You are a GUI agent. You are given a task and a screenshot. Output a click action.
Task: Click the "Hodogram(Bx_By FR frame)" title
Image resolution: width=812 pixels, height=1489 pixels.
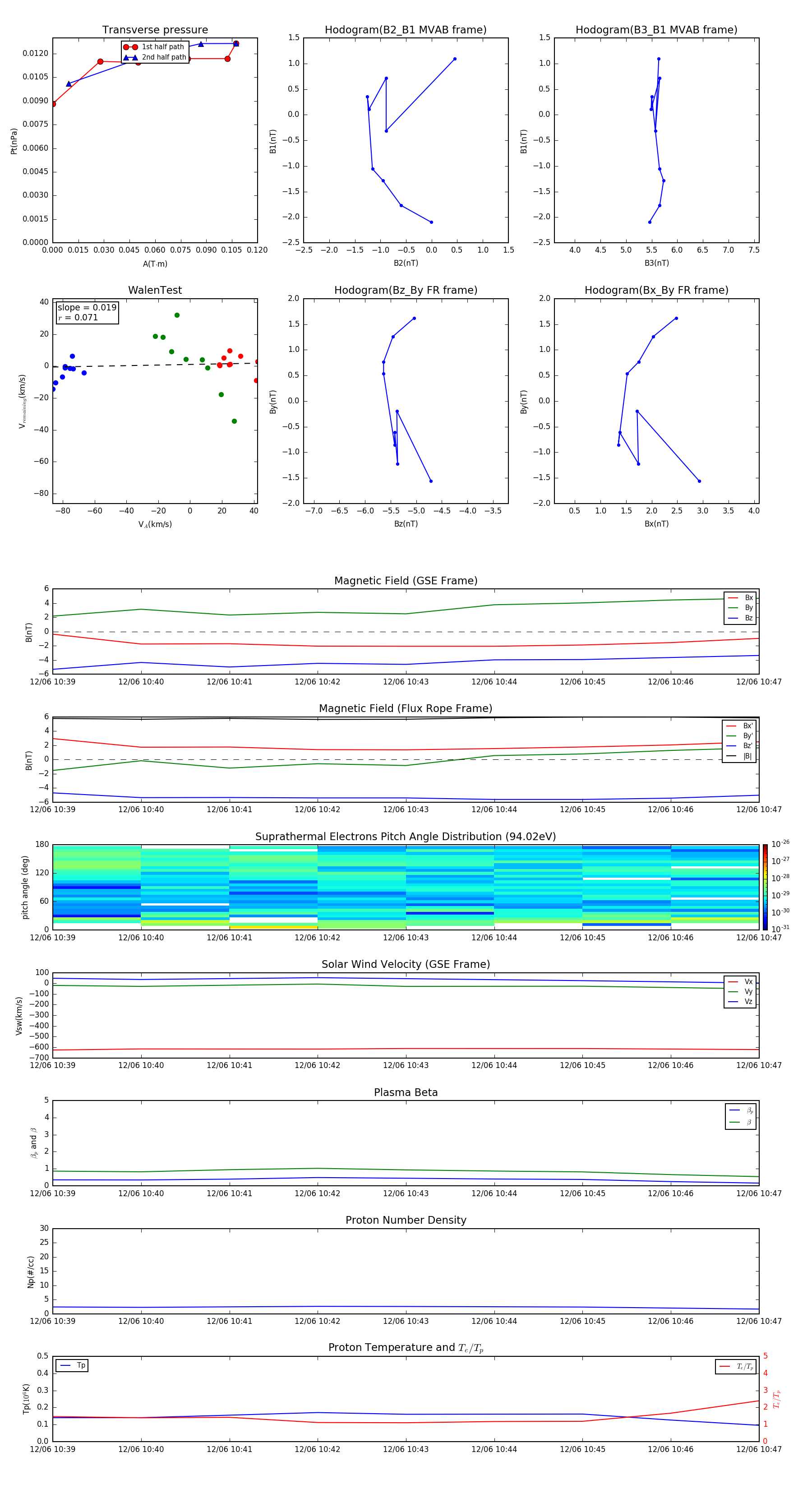point(656,290)
